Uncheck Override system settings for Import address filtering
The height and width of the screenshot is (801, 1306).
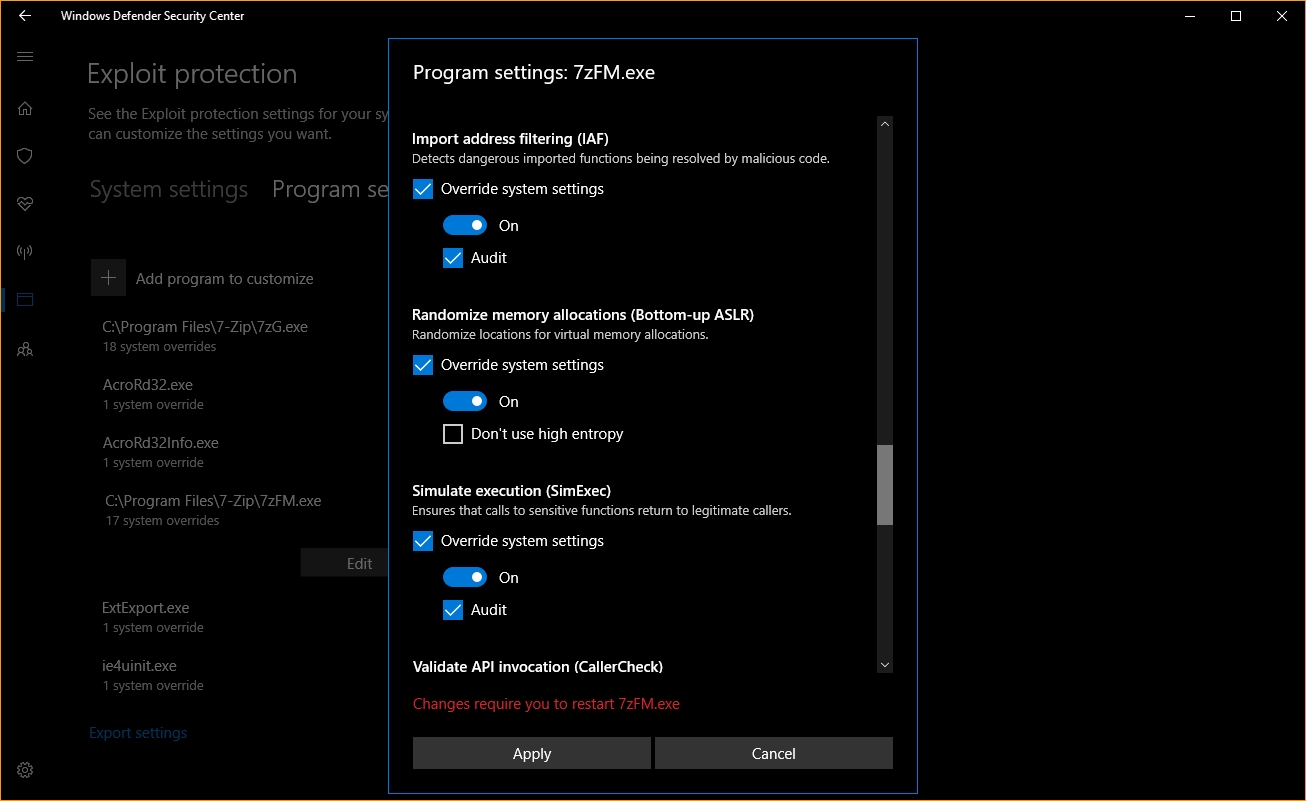tap(423, 189)
